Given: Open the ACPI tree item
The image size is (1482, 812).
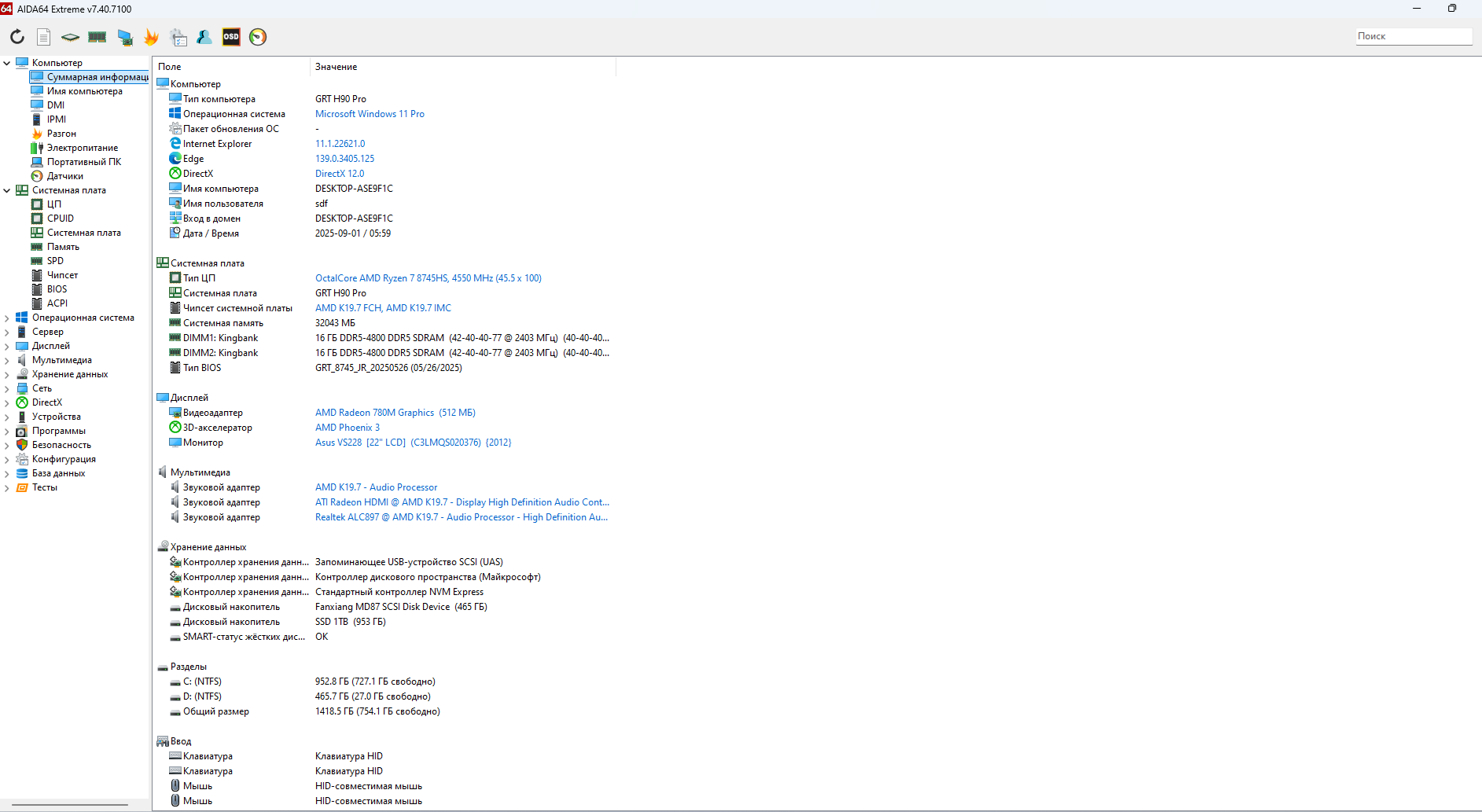Looking at the screenshot, I should tap(57, 303).
